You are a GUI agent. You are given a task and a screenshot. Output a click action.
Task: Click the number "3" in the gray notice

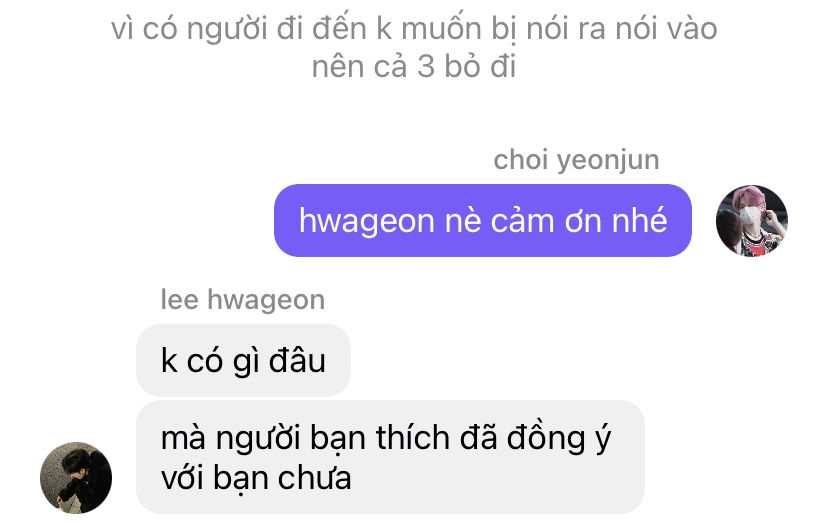(x=426, y=67)
